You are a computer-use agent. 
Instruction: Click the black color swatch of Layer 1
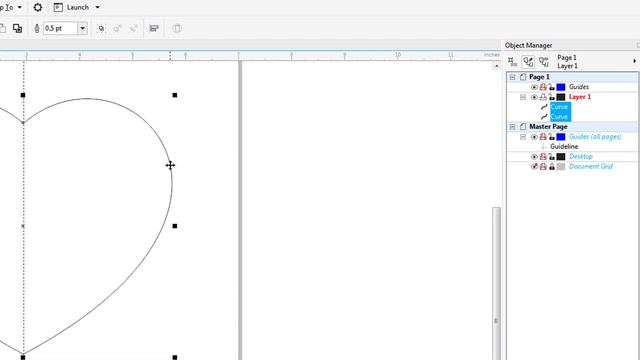(x=561, y=97)
